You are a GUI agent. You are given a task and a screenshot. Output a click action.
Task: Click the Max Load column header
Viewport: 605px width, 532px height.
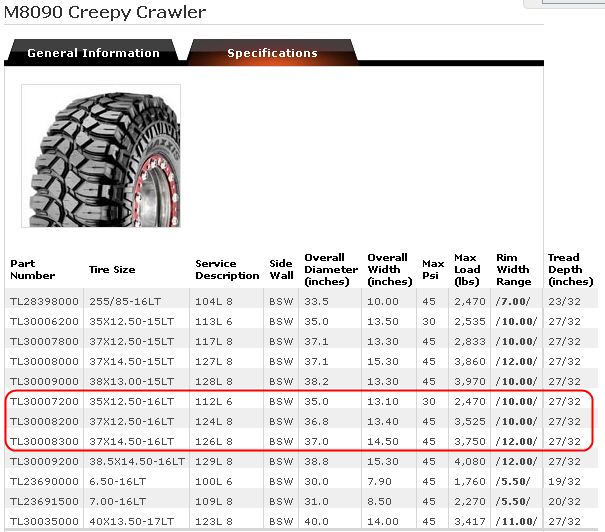click(x=467, y=269)
